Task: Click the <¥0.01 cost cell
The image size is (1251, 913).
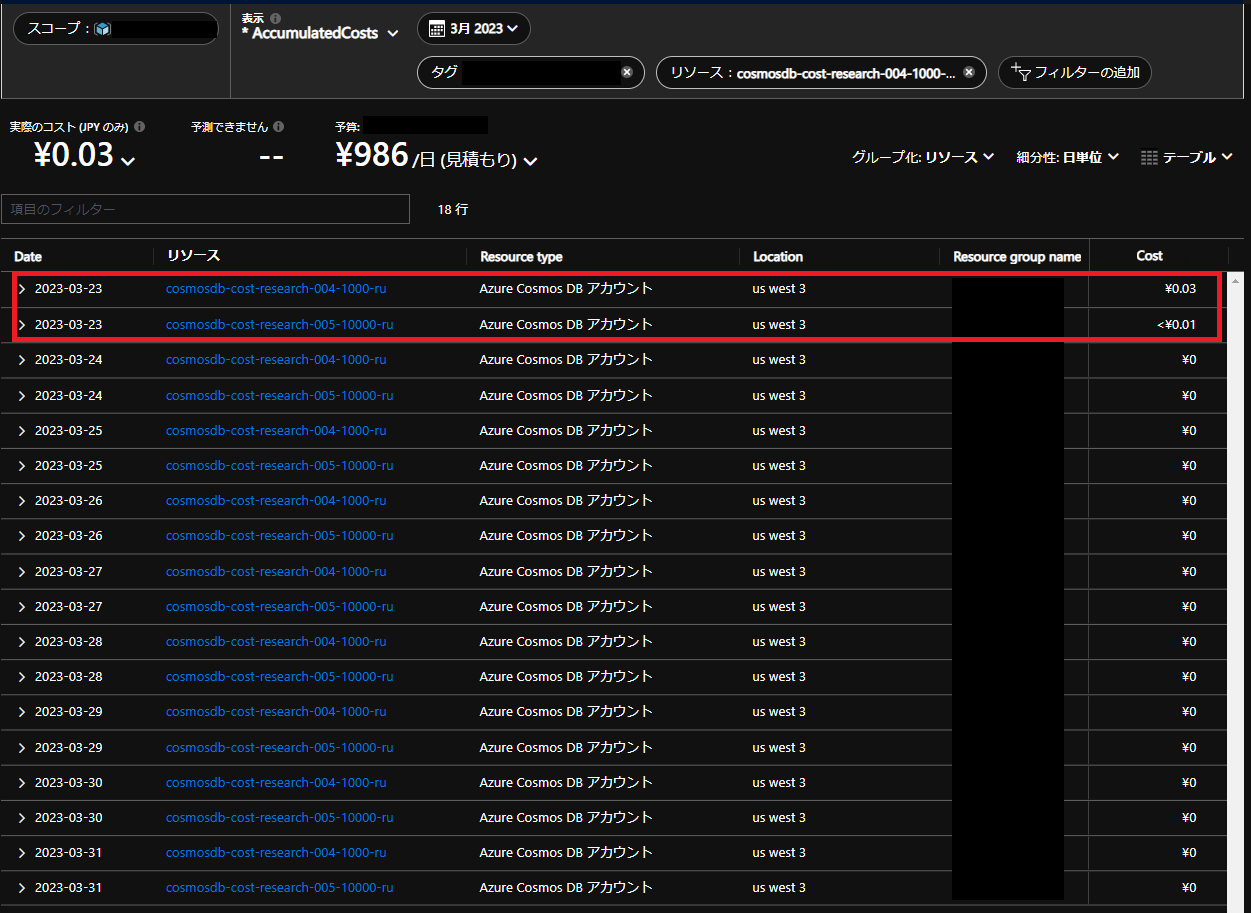Action: [1175, 325]
